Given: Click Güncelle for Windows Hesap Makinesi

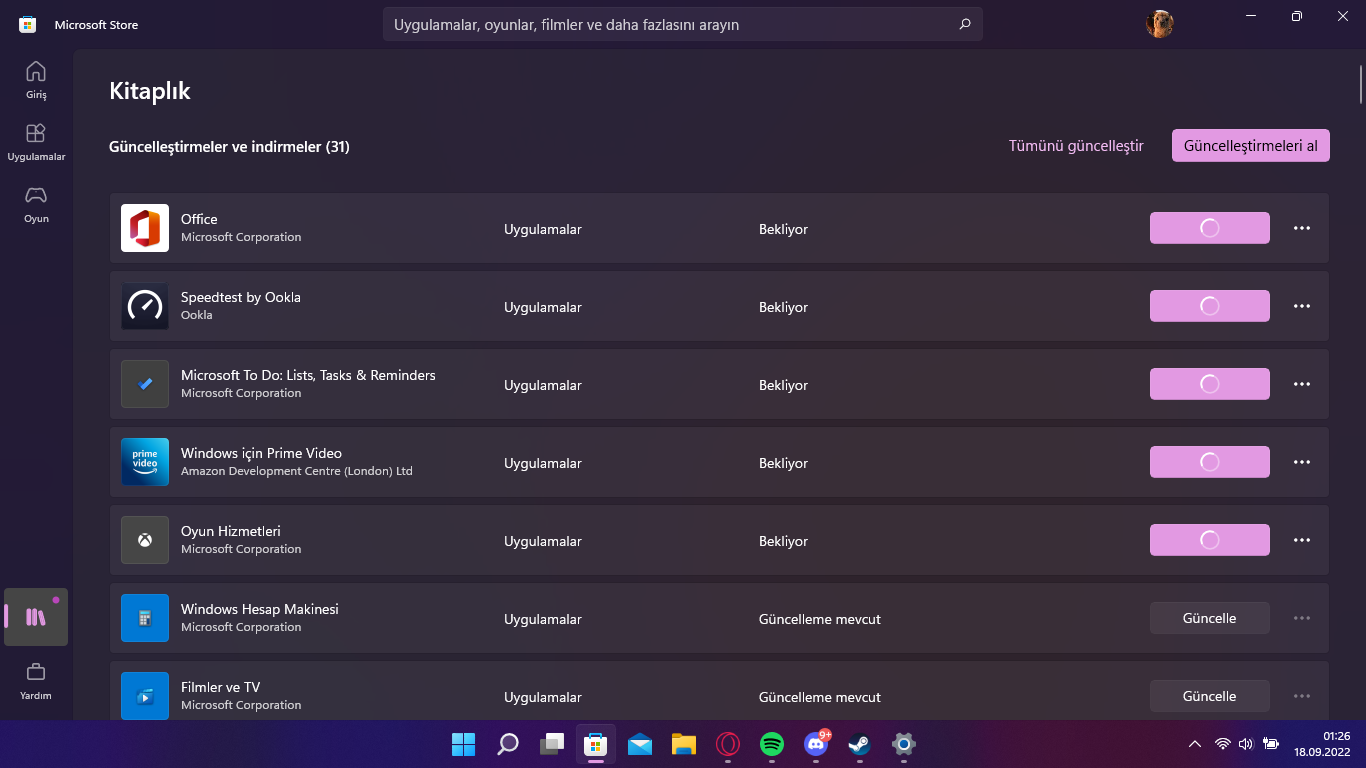Looking at the screenshot, I should tap(1210, 618).
